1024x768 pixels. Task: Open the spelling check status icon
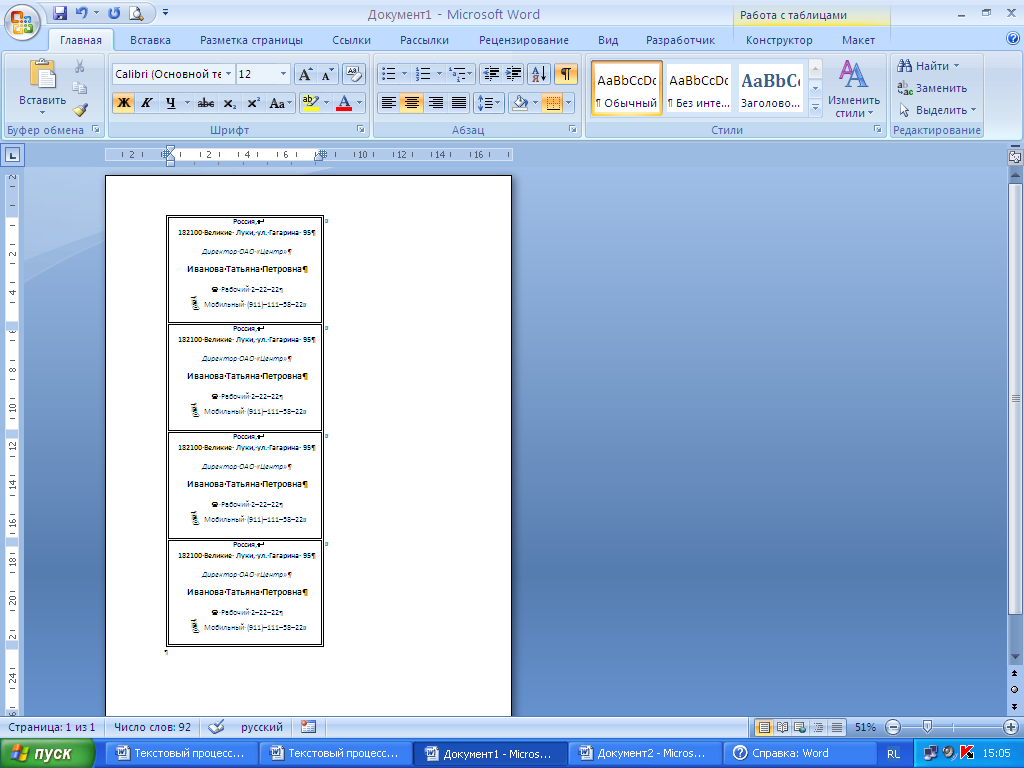click(x=216, y=727)
